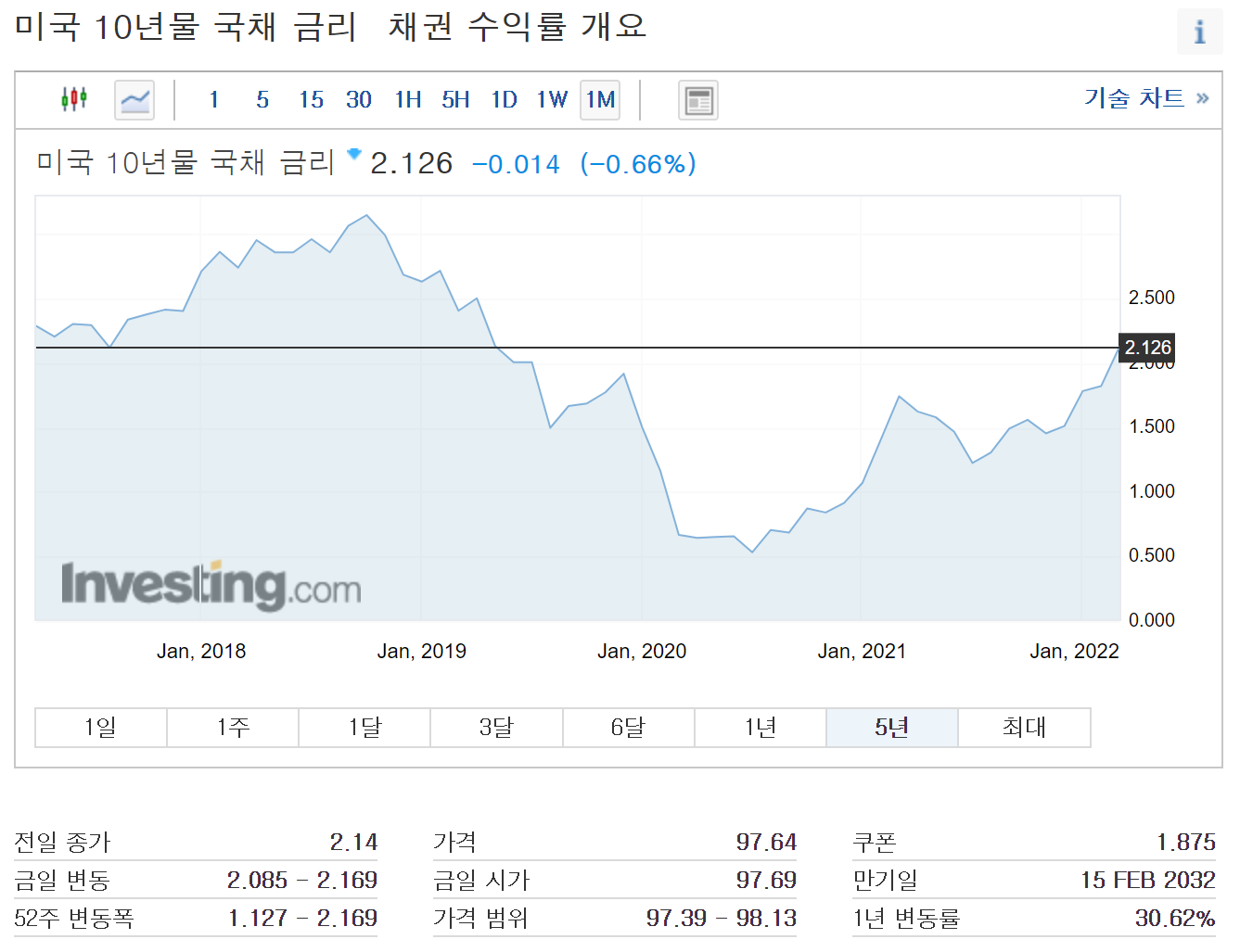Set chart interval to 5 minutes
The width and height of the screenshot is (1240, 952).
click(x=262, y=99)
